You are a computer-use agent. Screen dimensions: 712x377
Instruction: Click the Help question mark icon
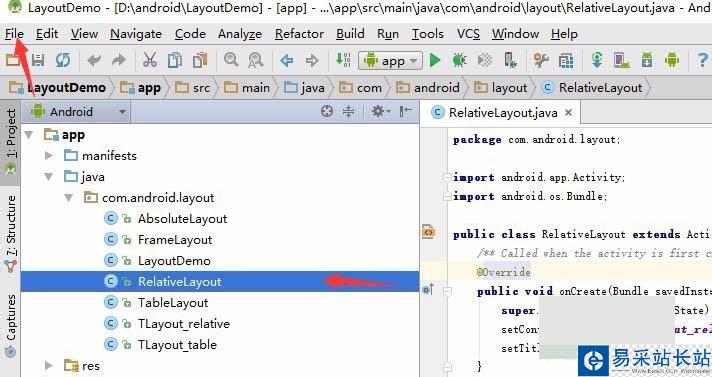click(x=703, y=60)
